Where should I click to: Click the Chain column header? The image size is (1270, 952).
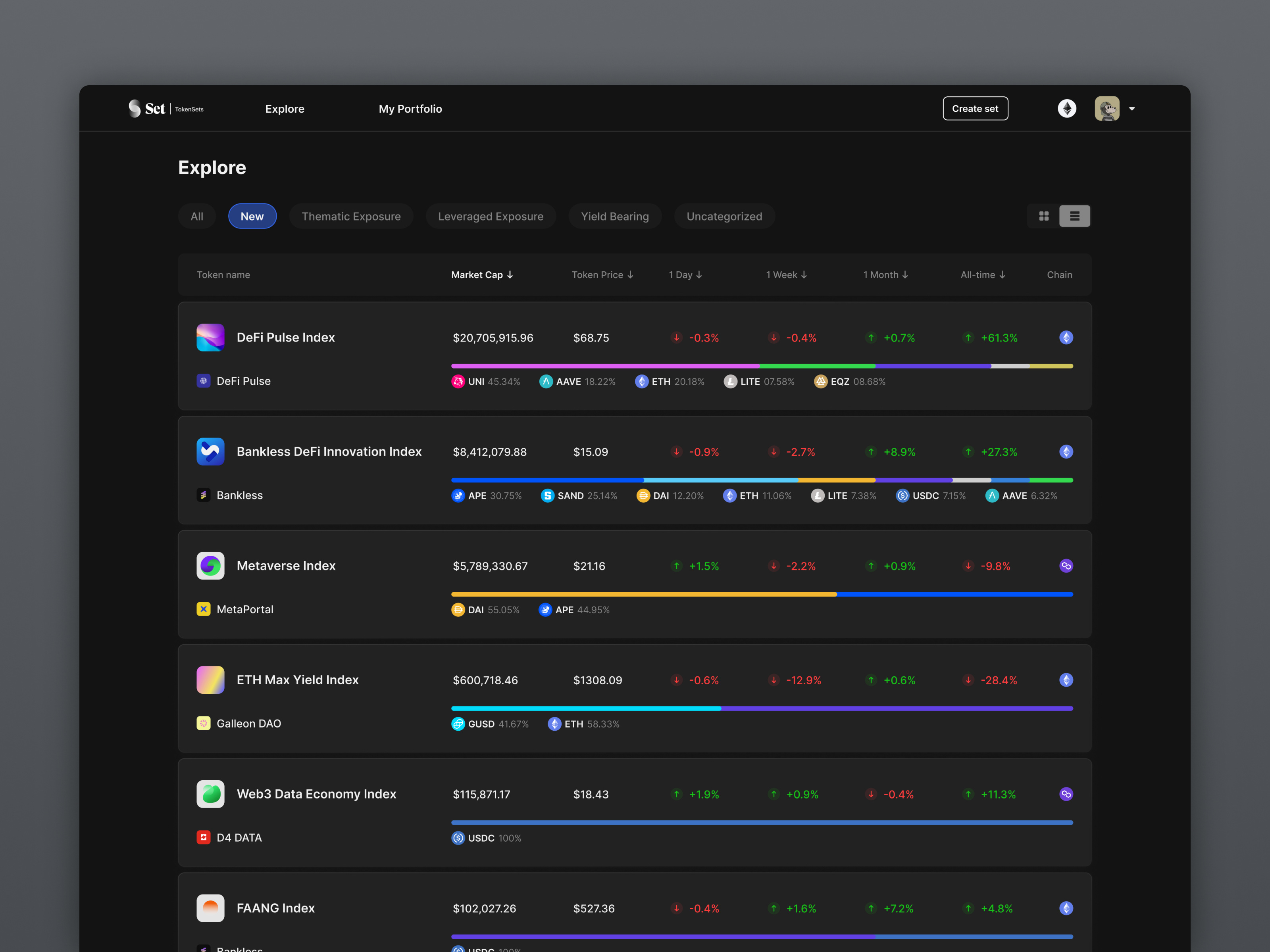1059,275
